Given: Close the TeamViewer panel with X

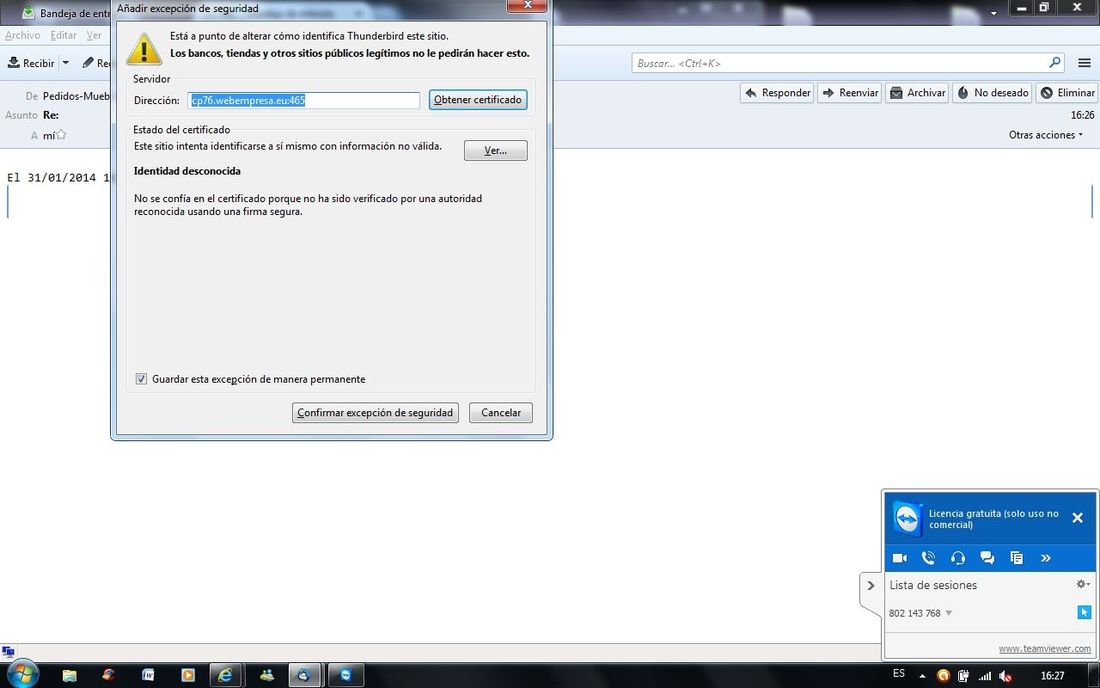Looking at the screenshot, I should point(1078,518).
